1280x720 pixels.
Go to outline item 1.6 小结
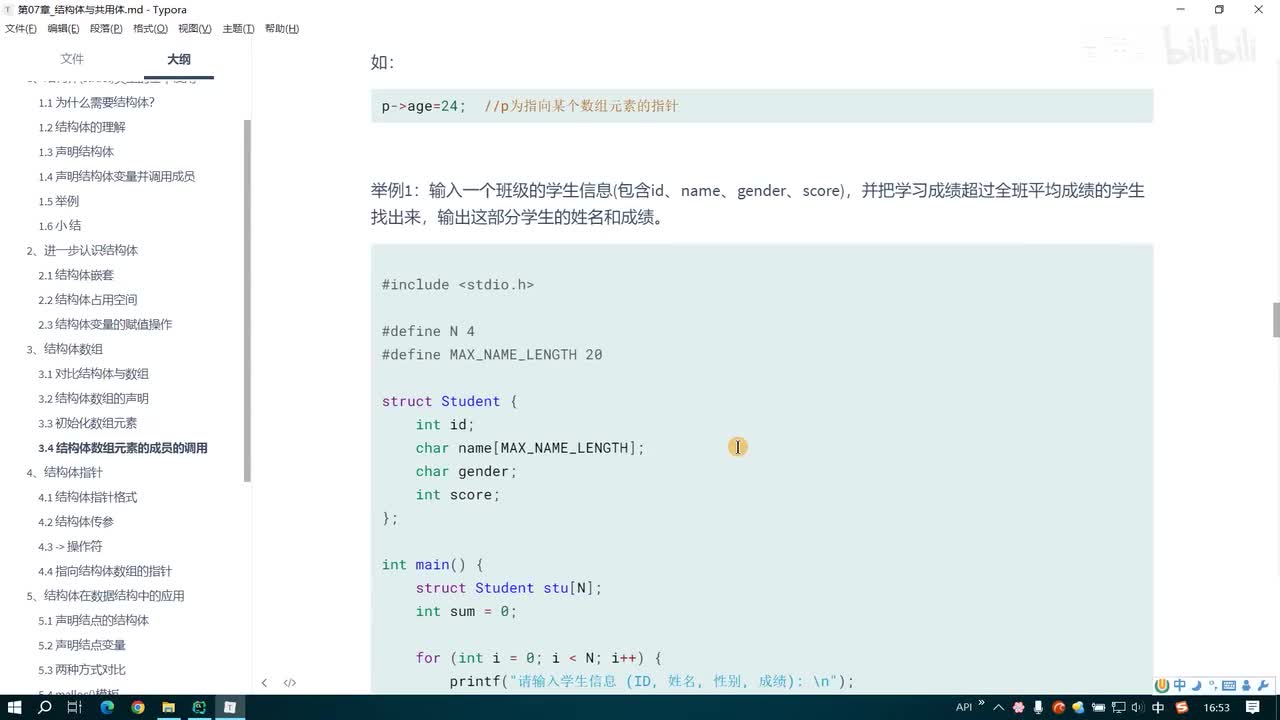click(60, 226)
